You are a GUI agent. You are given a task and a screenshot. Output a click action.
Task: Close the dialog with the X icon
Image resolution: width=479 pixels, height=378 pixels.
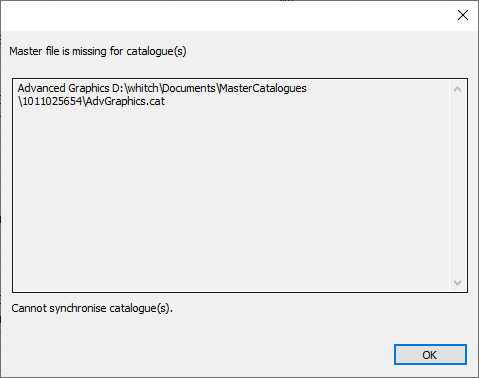point(463,15)
